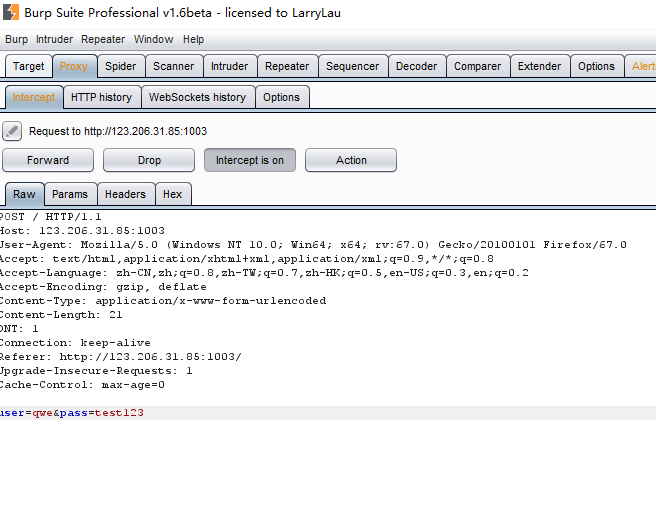Image resolution: width=656 pixels, height=515 pixels.
Task: Click the User-Agent header line
Action: coord(313,245)
